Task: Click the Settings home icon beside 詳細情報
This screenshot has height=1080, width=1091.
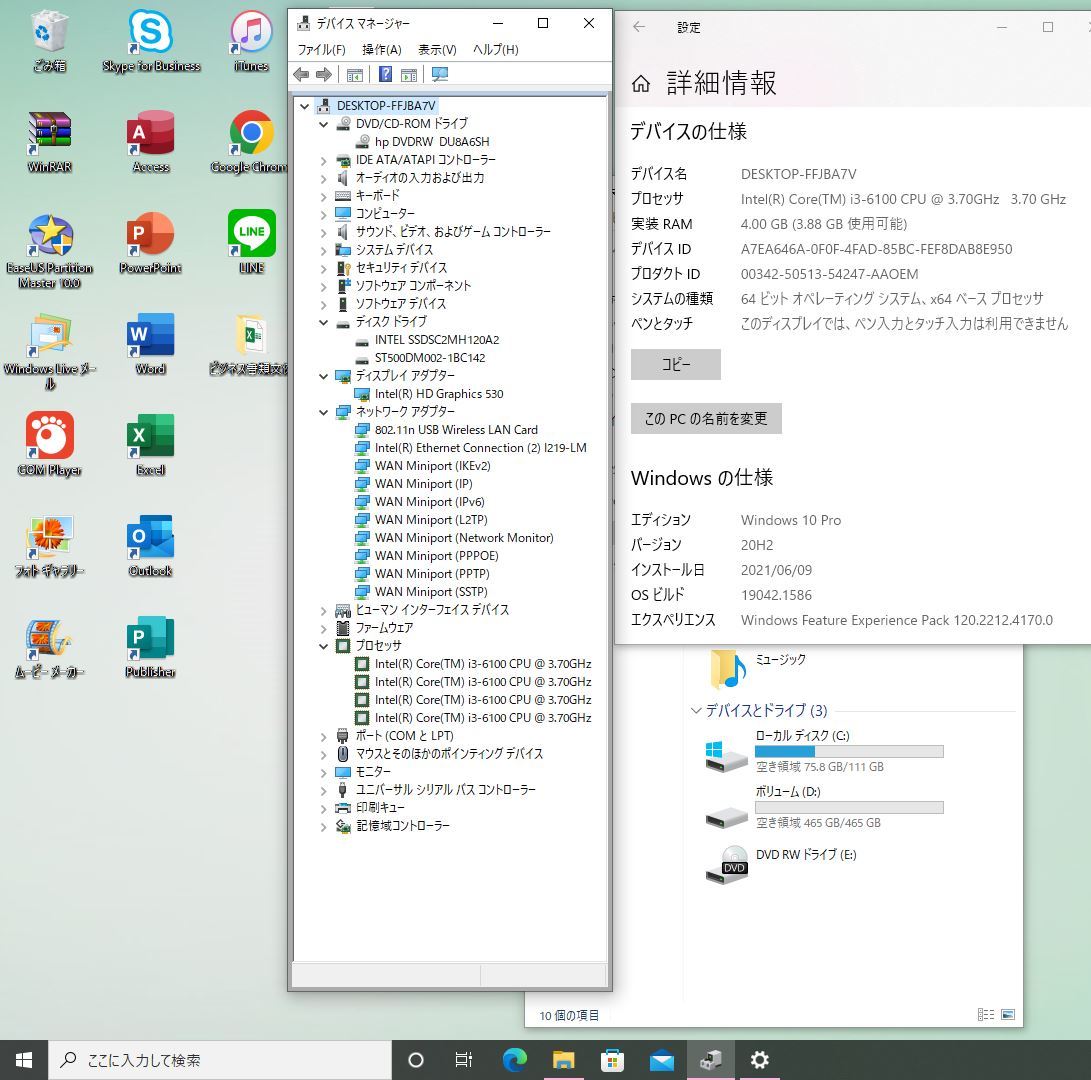Action: pos(641,84)
